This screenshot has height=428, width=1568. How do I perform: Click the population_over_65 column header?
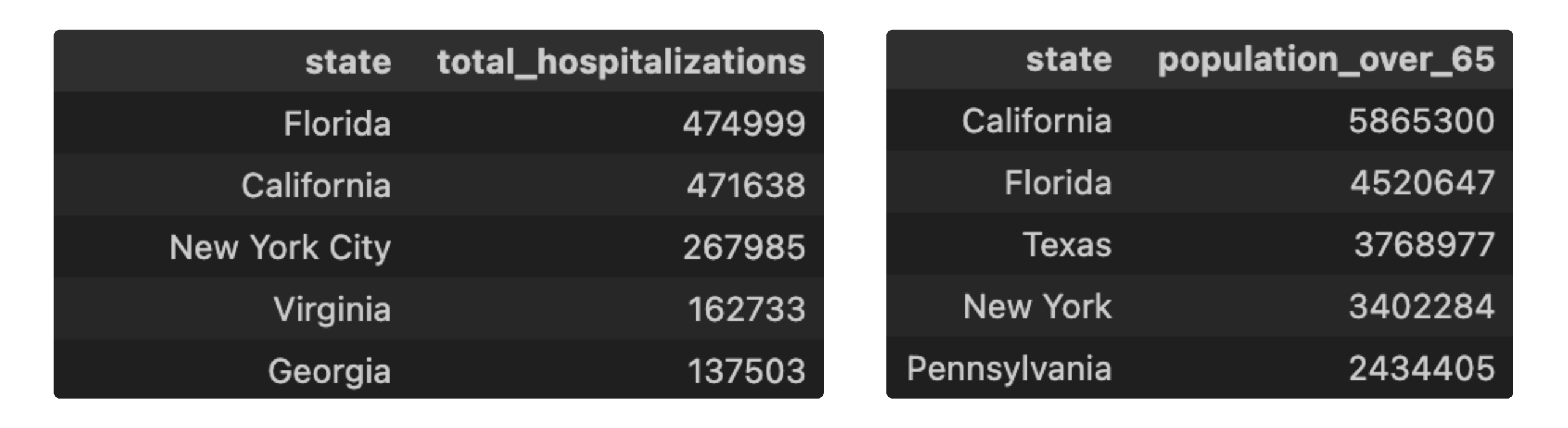coord(1326,60)
